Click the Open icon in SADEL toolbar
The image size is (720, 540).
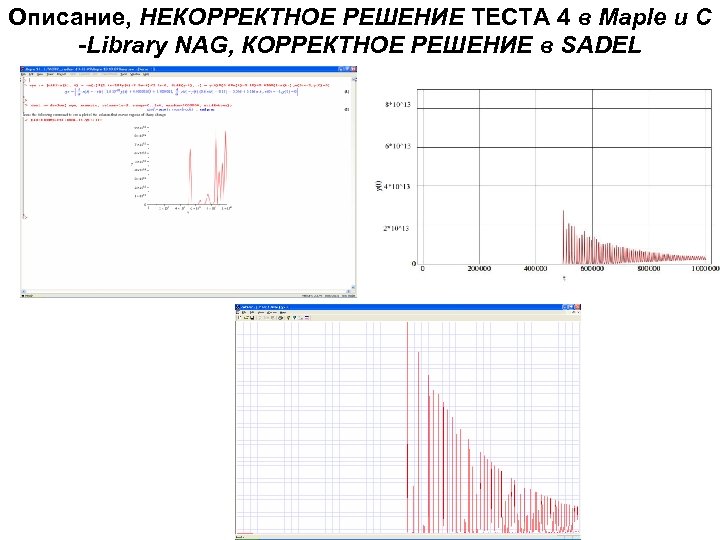[x=247, y=317]
